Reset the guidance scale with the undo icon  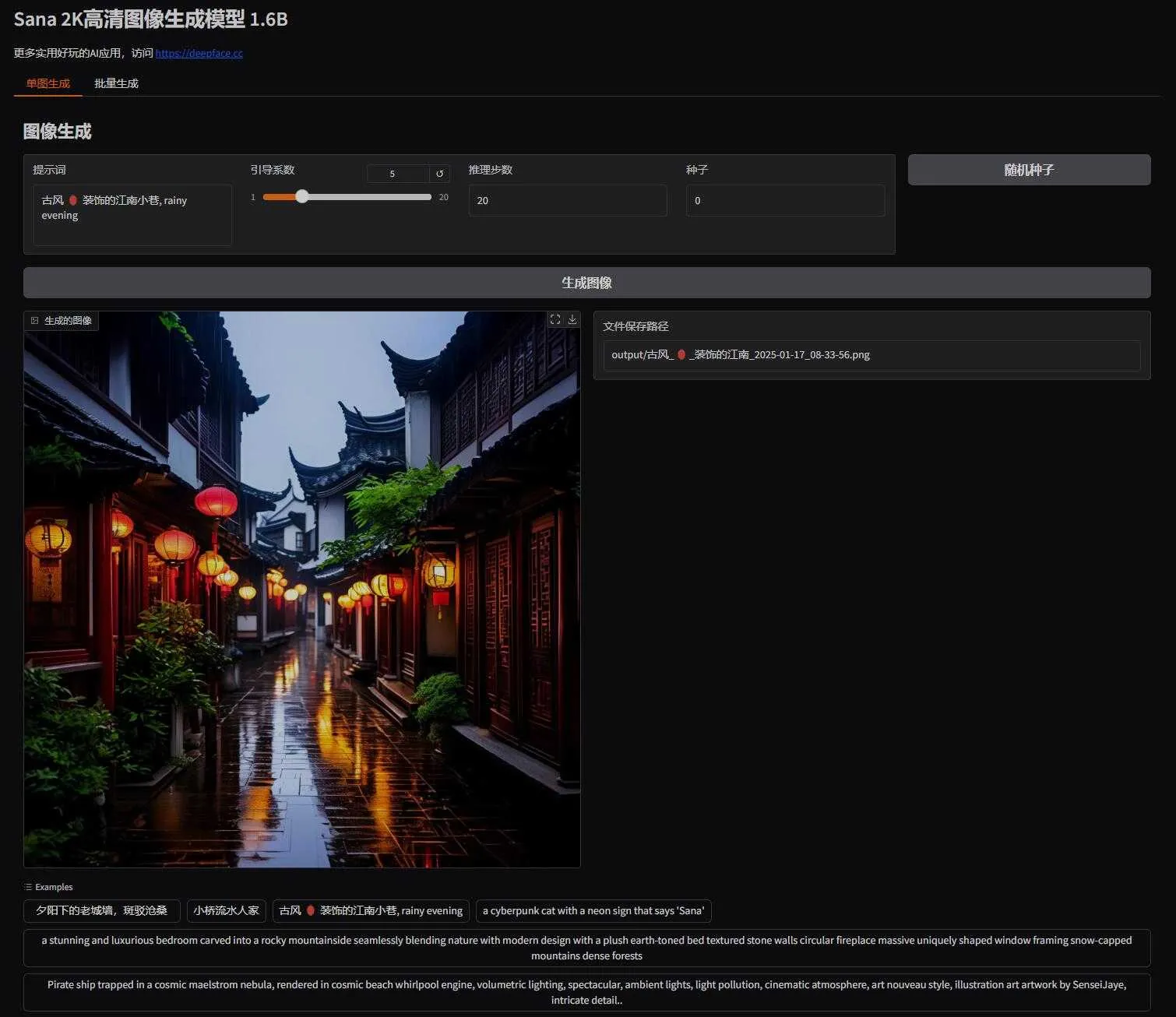point(440,174)
